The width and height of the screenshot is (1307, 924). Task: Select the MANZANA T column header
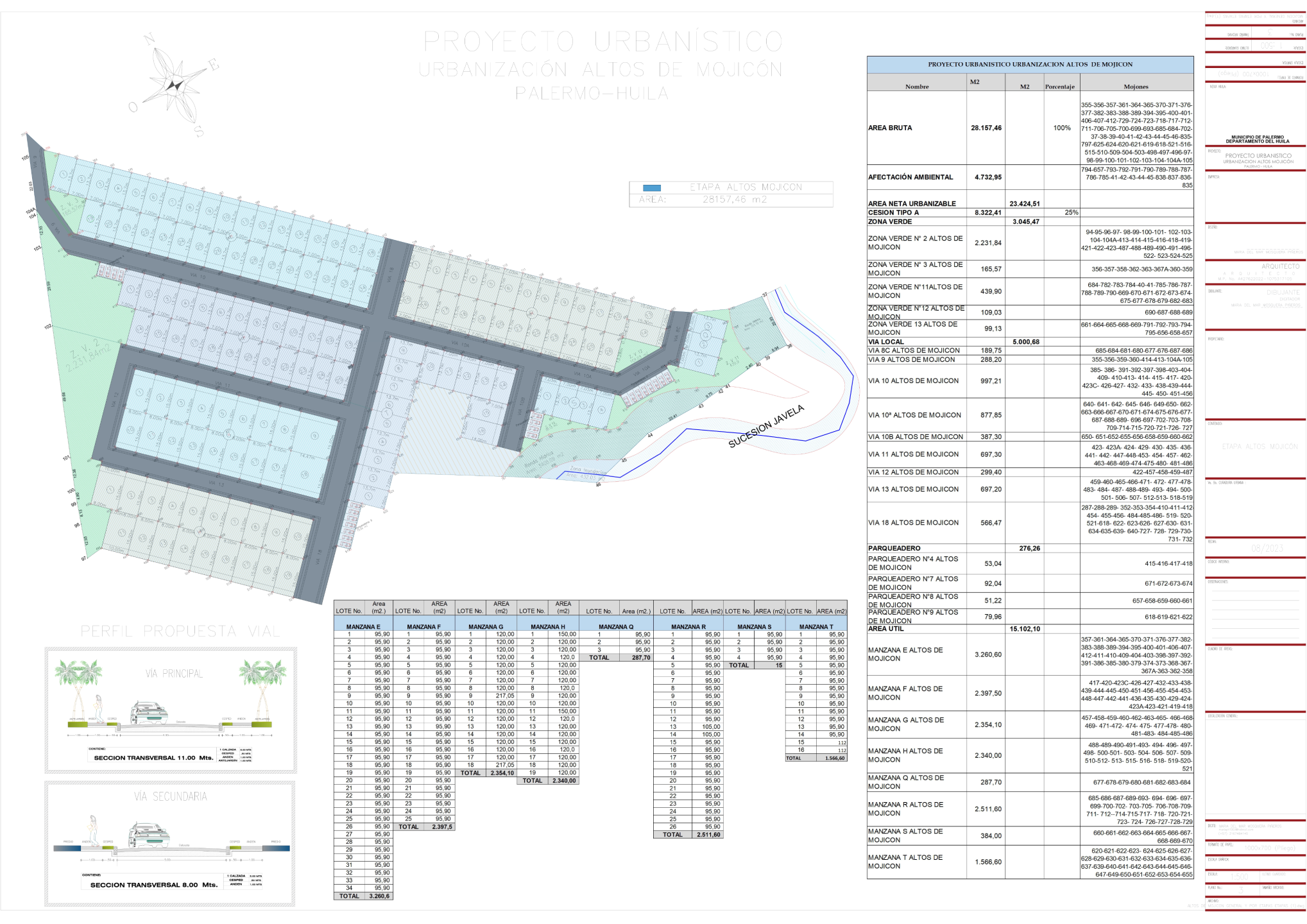click(x=816, y=627)
